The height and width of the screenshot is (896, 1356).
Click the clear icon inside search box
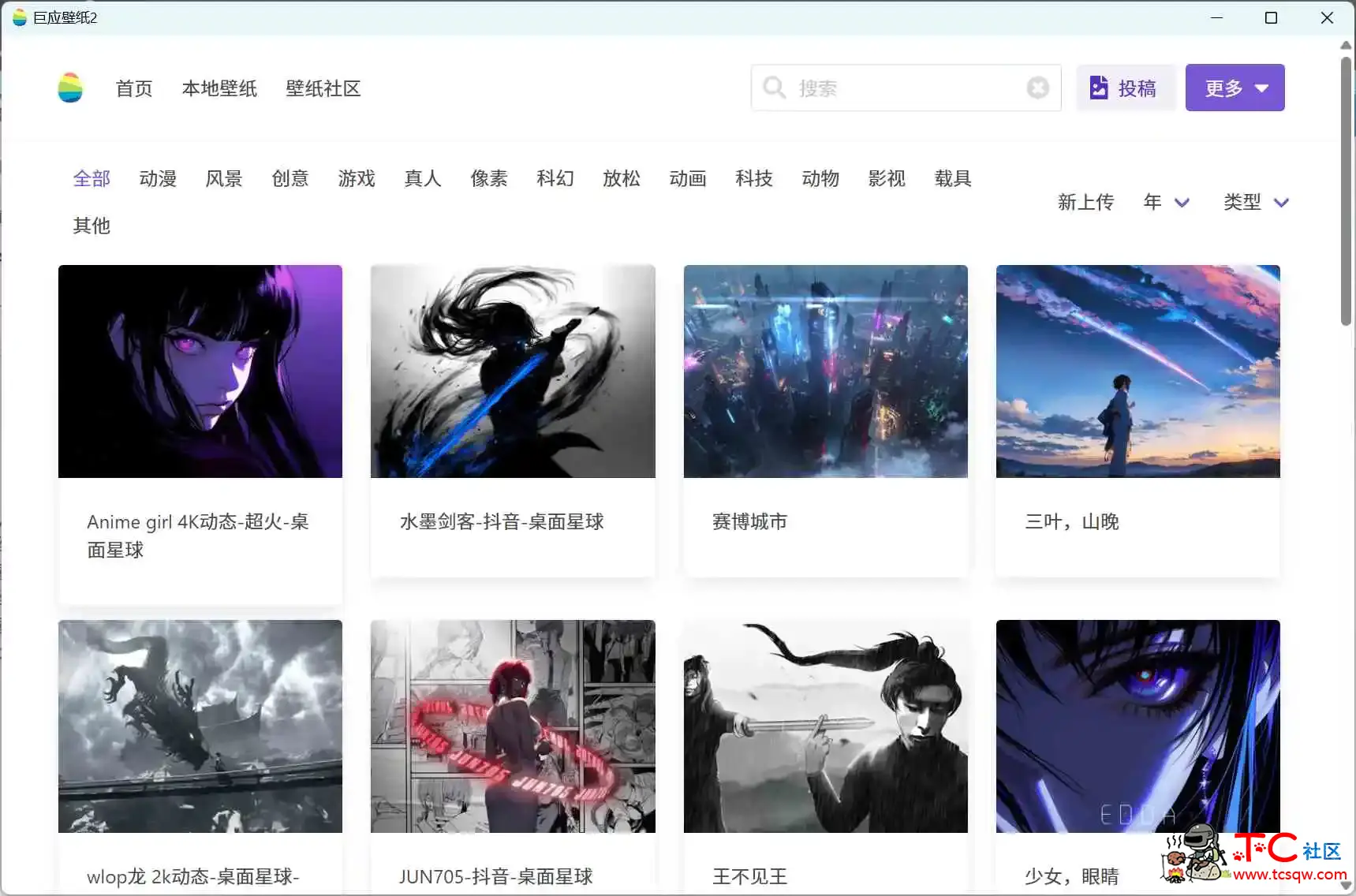pos(1038,88)
